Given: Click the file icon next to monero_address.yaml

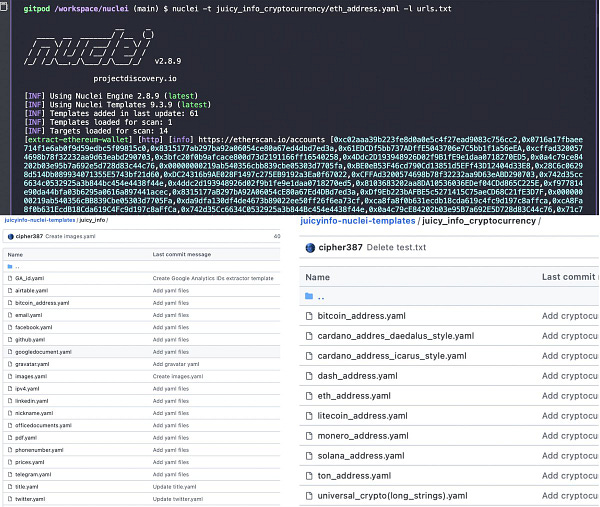Looking at the screenshot, I should click(x=309, y=435).
